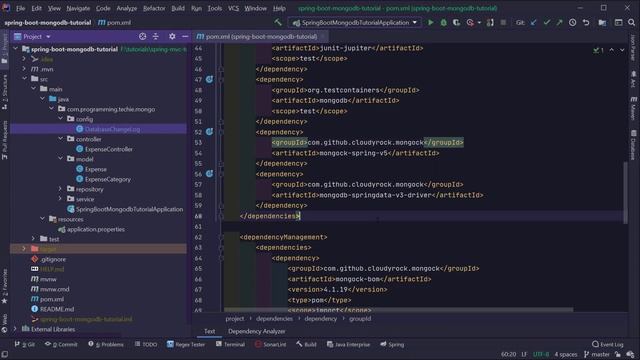Open the Maven side tool window
The height and width of the screenshot is (360, 640).
[633, 108]
